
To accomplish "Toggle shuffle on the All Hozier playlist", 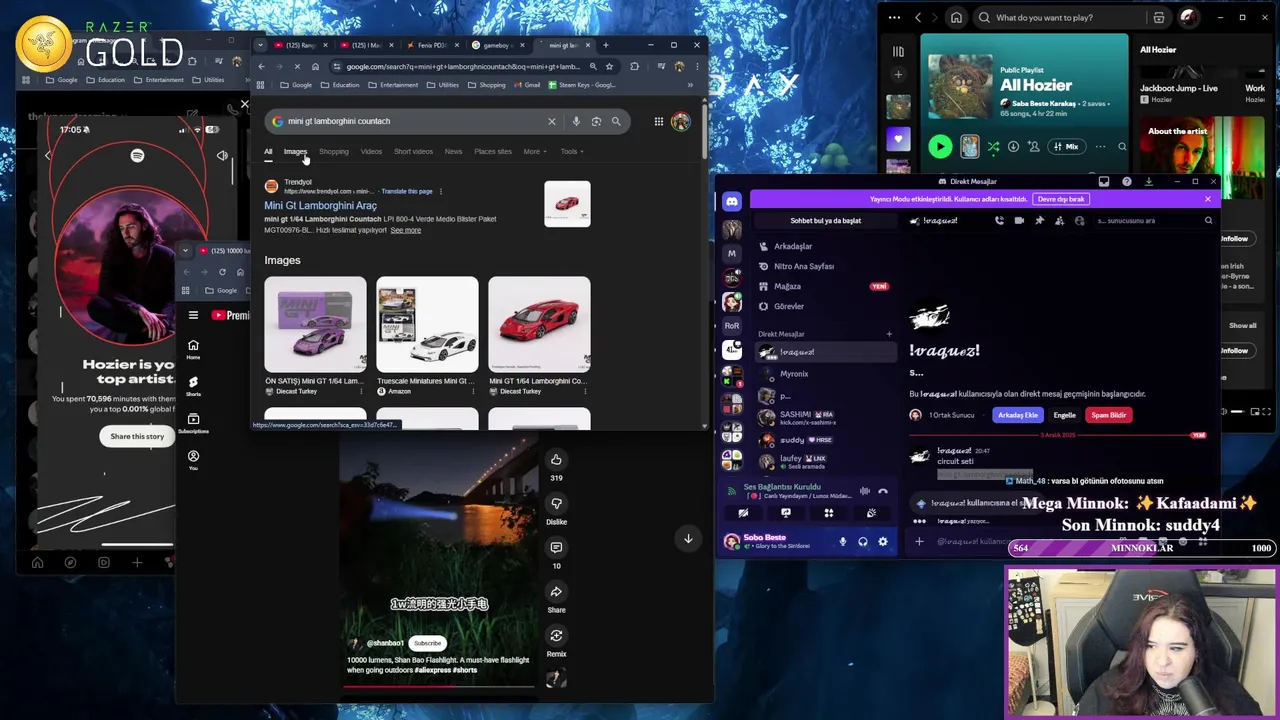I will coord(993,147).
